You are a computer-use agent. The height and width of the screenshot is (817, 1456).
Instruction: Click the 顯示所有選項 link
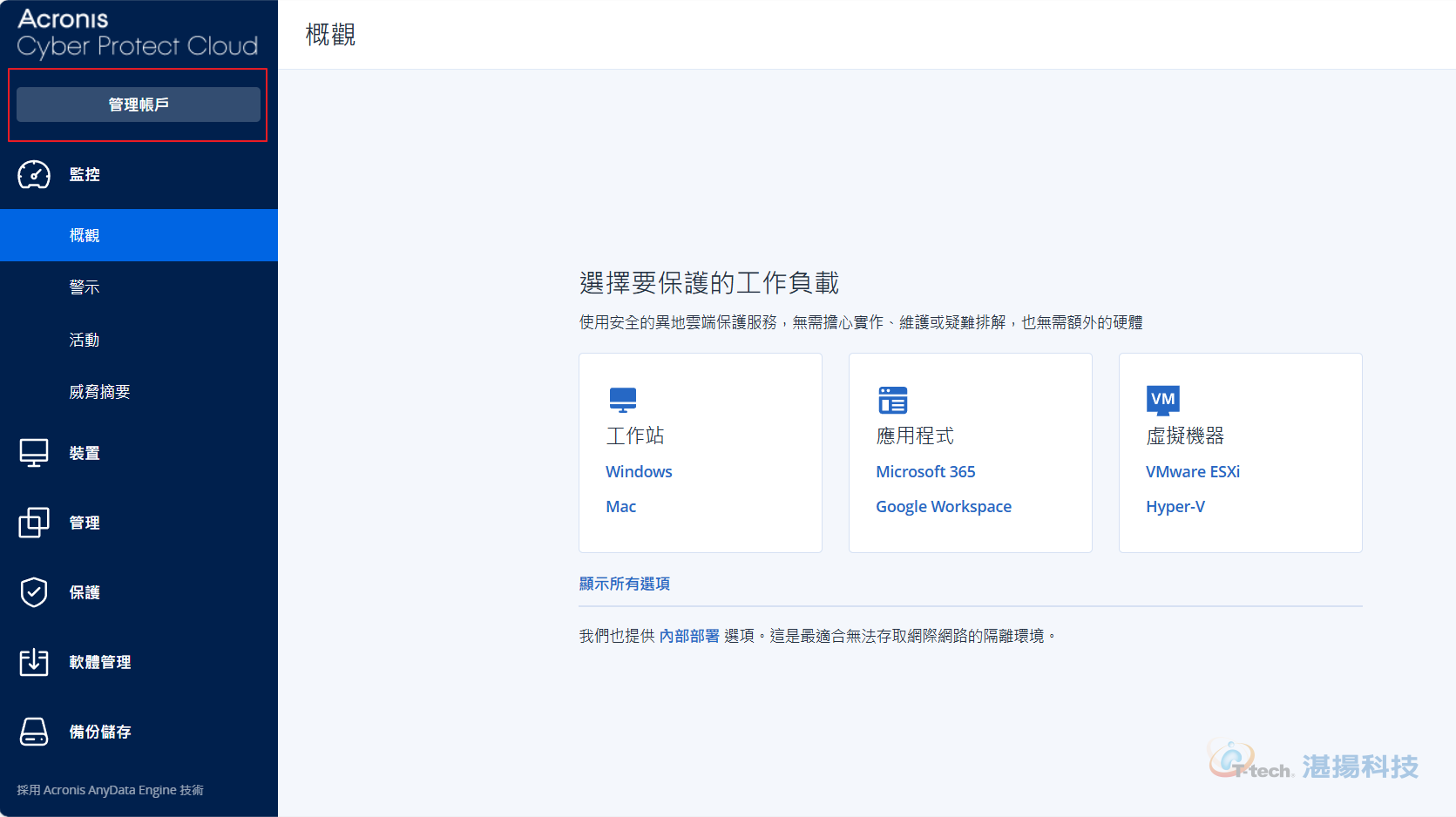pyautogui.click(x=625, y=584)
